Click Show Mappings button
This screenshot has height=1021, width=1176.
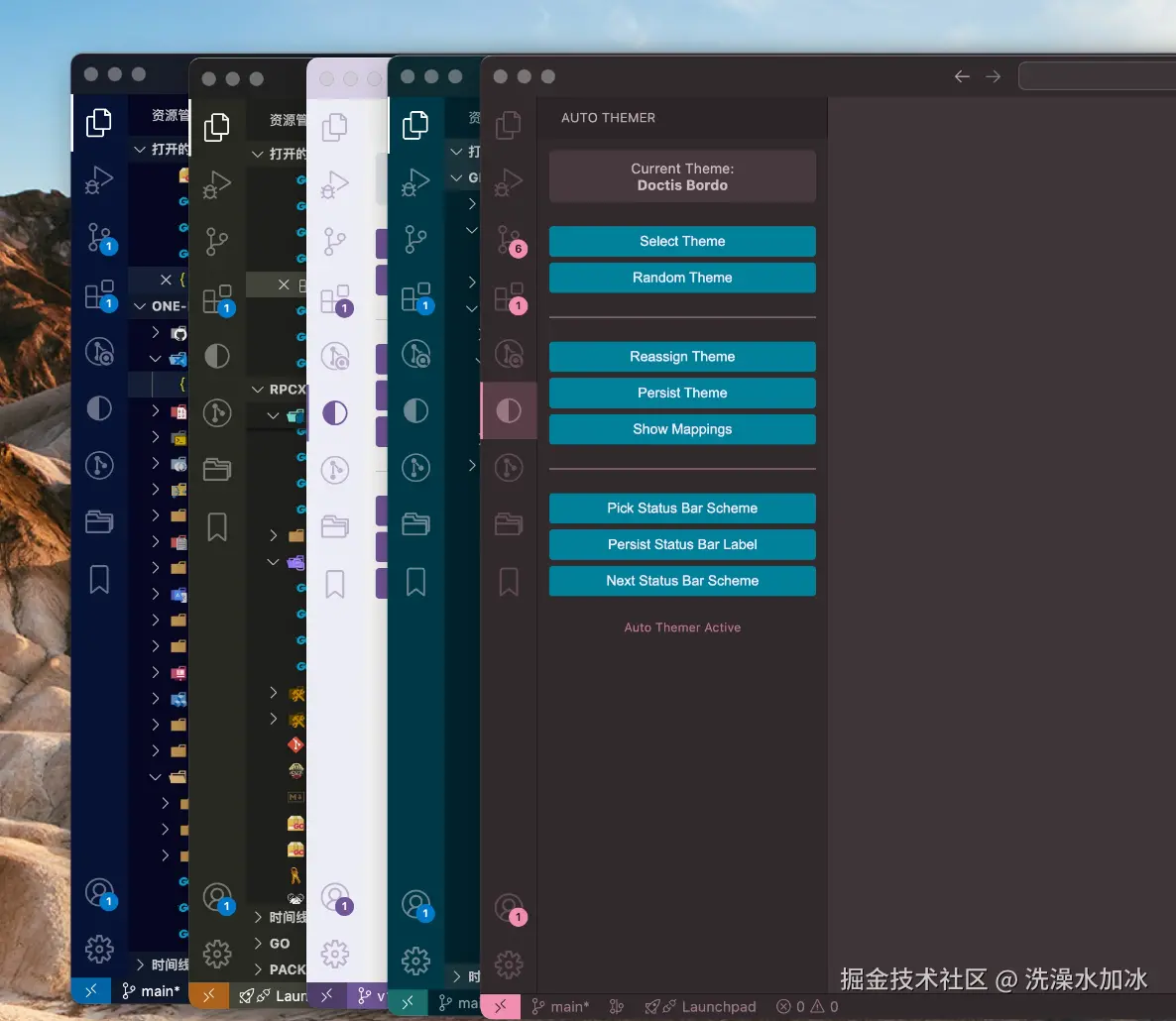pyautogui.click(x=682, y=429)
